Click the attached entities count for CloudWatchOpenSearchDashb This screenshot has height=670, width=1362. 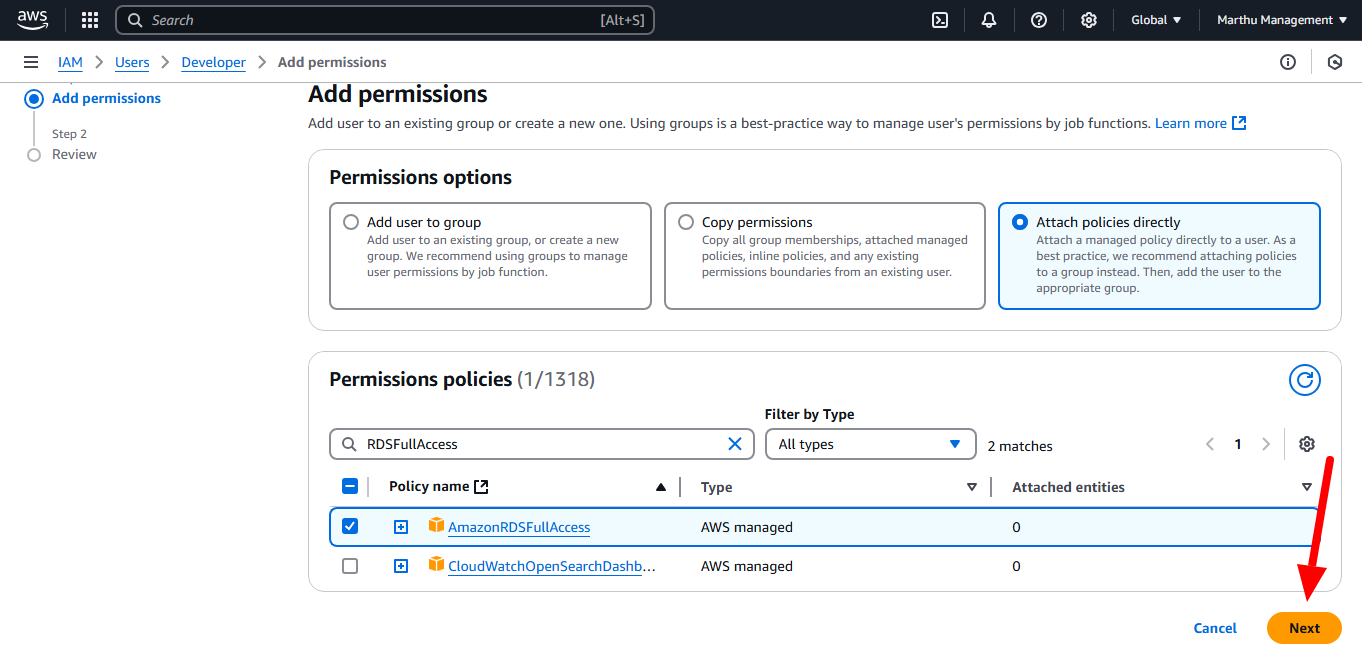click(1016, 566)
